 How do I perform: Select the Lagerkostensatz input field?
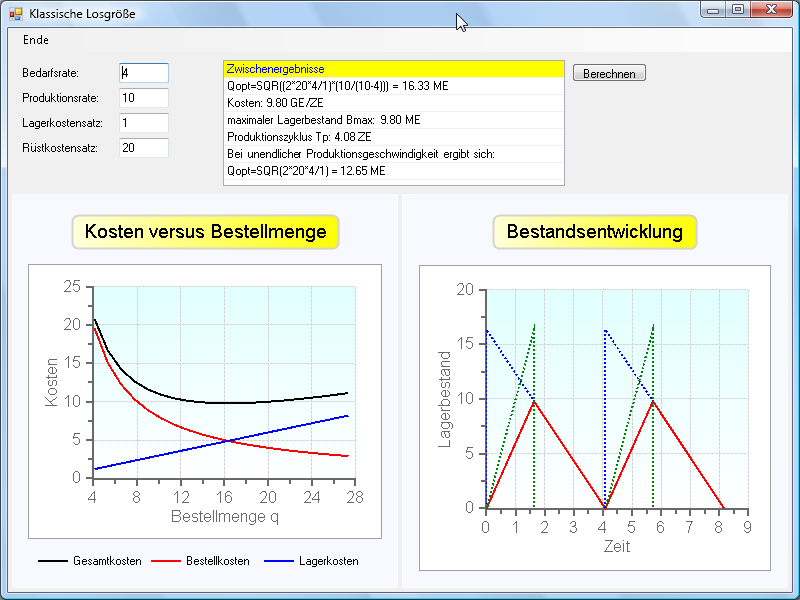(x=144, y=123)
